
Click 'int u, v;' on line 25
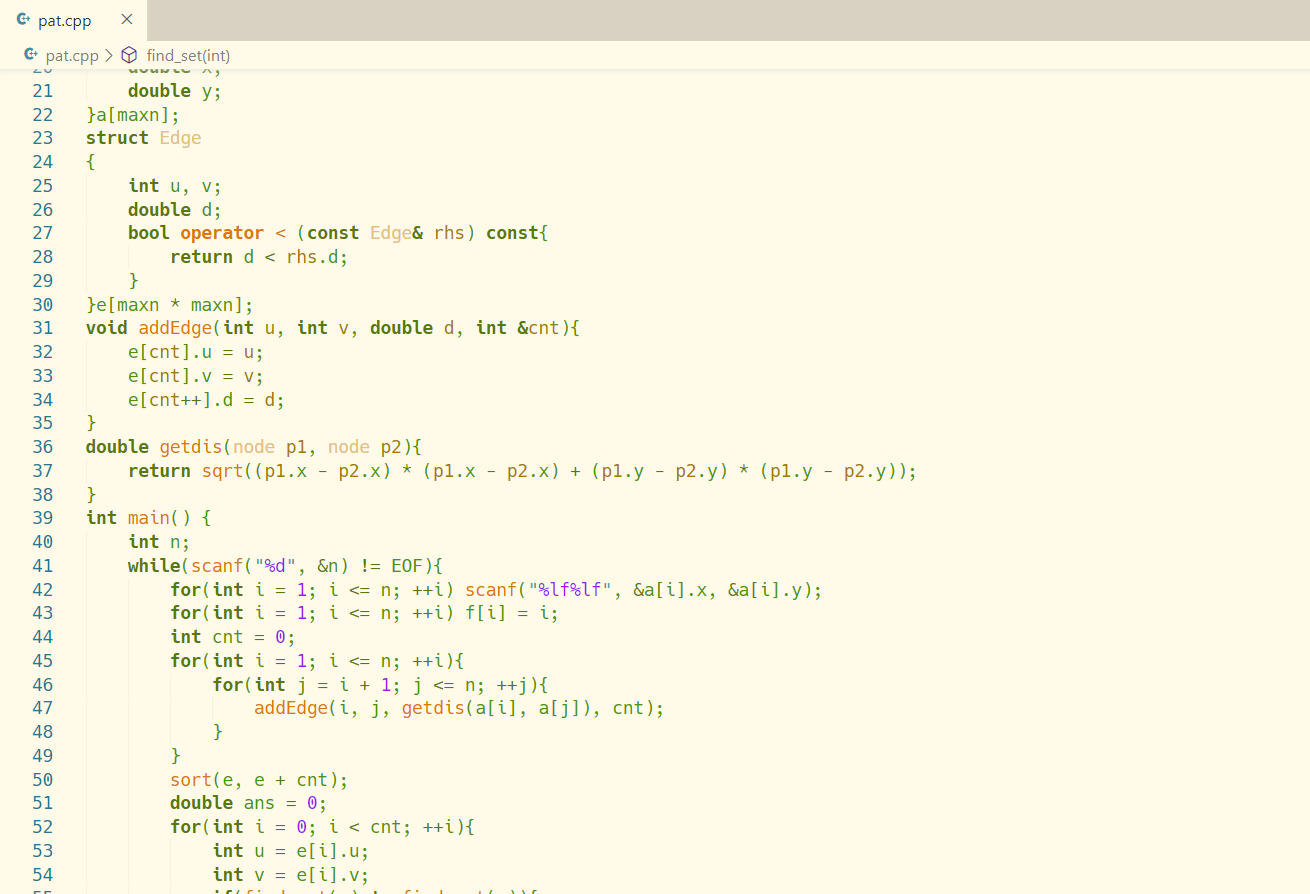point(175,186)
